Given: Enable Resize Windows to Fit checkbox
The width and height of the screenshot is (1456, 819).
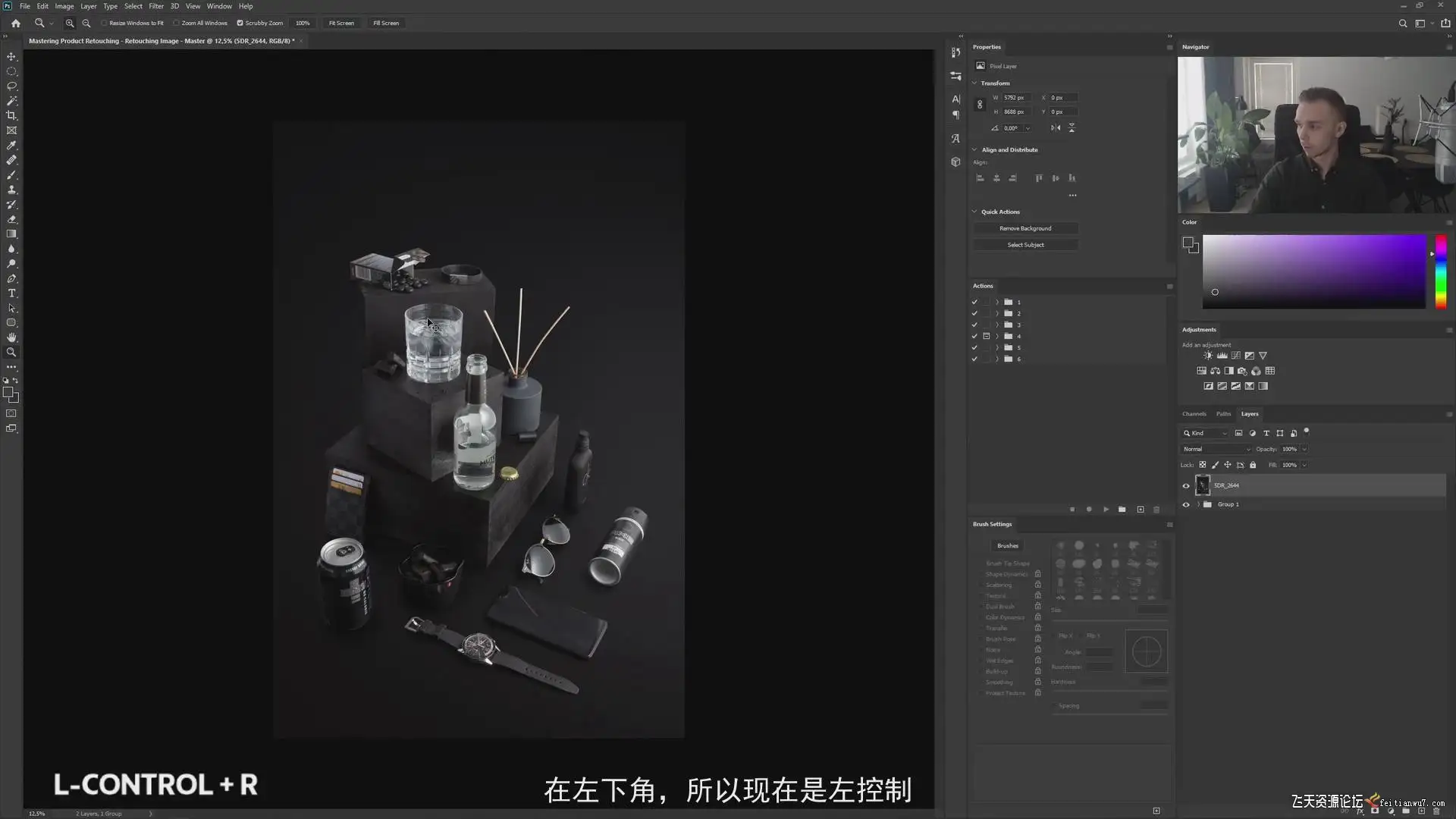Looking at the screenshot, I should pyautogui.click(x=105, y=23).
